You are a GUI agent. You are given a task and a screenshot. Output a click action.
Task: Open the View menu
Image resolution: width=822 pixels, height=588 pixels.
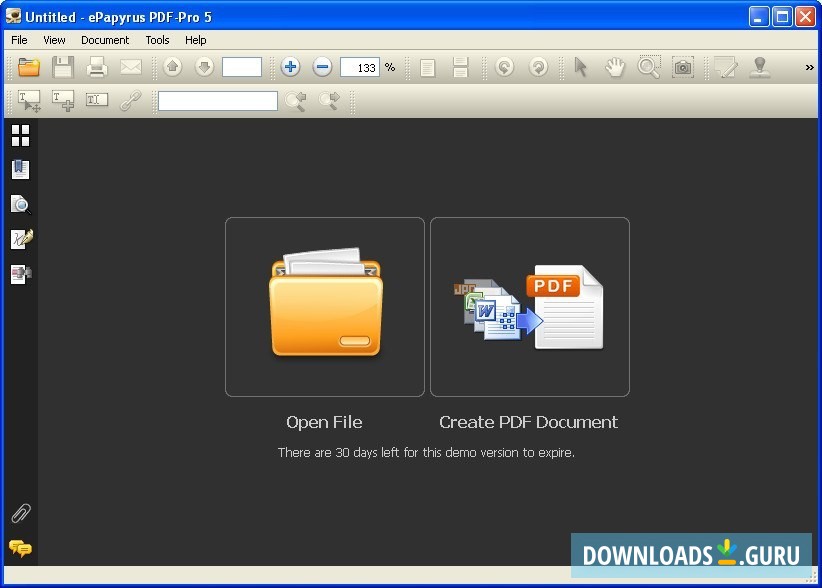pos(54,40)
